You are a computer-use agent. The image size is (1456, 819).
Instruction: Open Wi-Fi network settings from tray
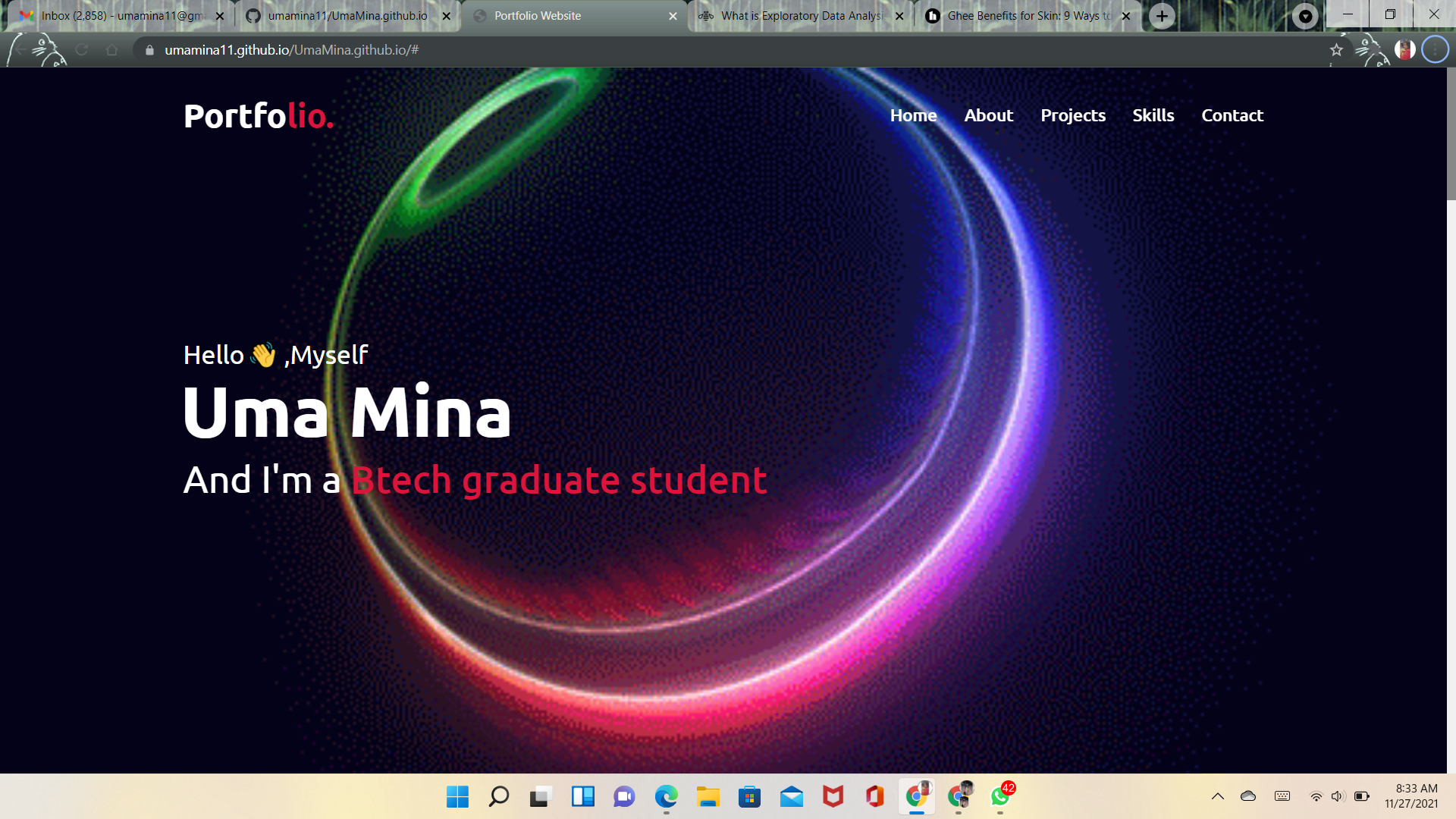pos(1316,796)
